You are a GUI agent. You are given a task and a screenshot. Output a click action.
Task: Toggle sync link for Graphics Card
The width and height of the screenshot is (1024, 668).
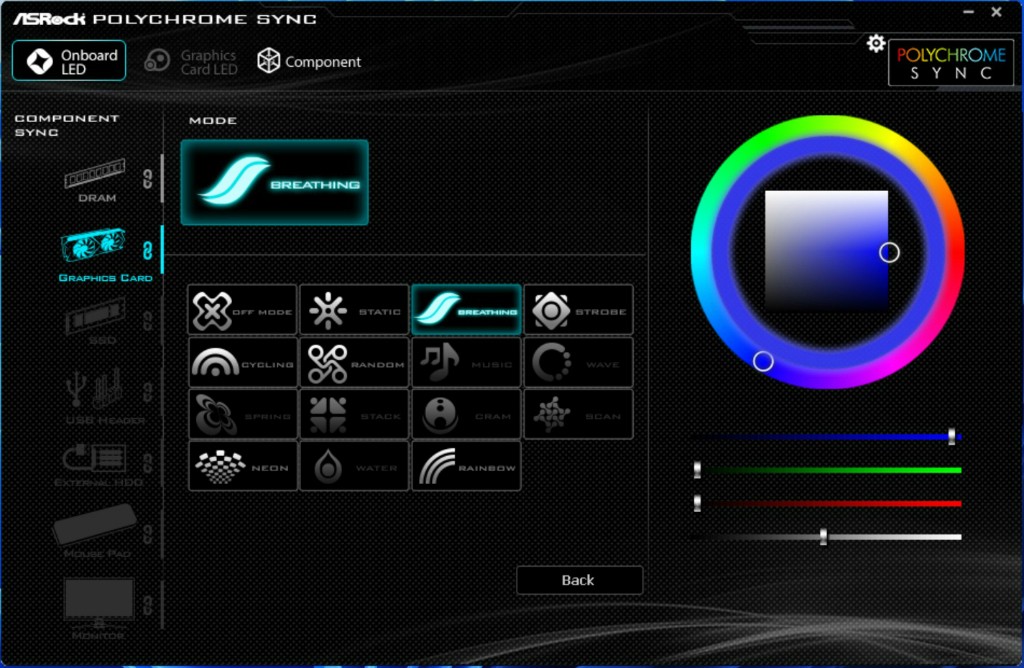pyautogui.click(x=148, y=250)
